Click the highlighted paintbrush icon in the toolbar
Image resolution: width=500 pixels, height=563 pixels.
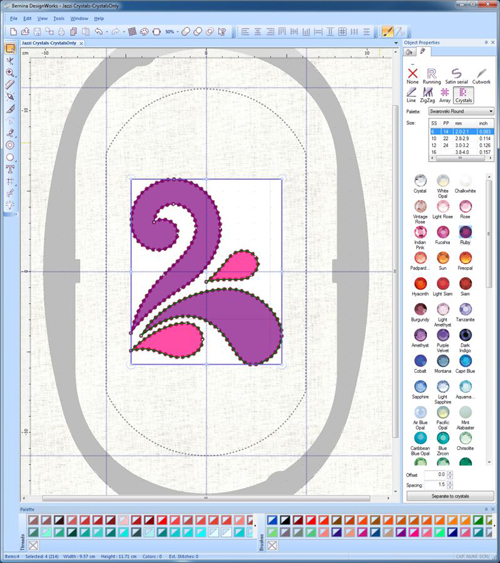click(x=387, y=32)
